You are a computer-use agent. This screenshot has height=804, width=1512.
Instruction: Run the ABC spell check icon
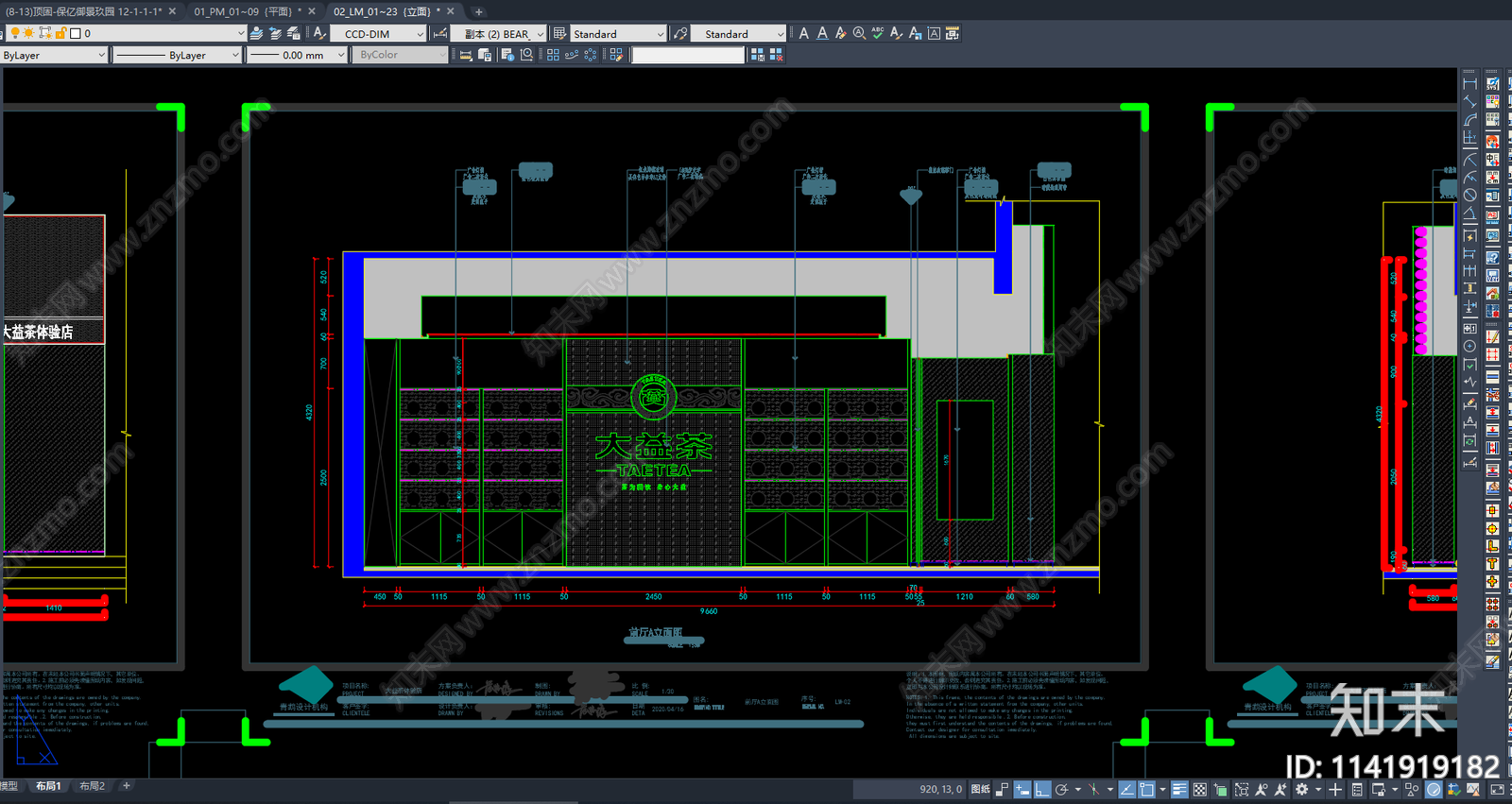(878, 33)
